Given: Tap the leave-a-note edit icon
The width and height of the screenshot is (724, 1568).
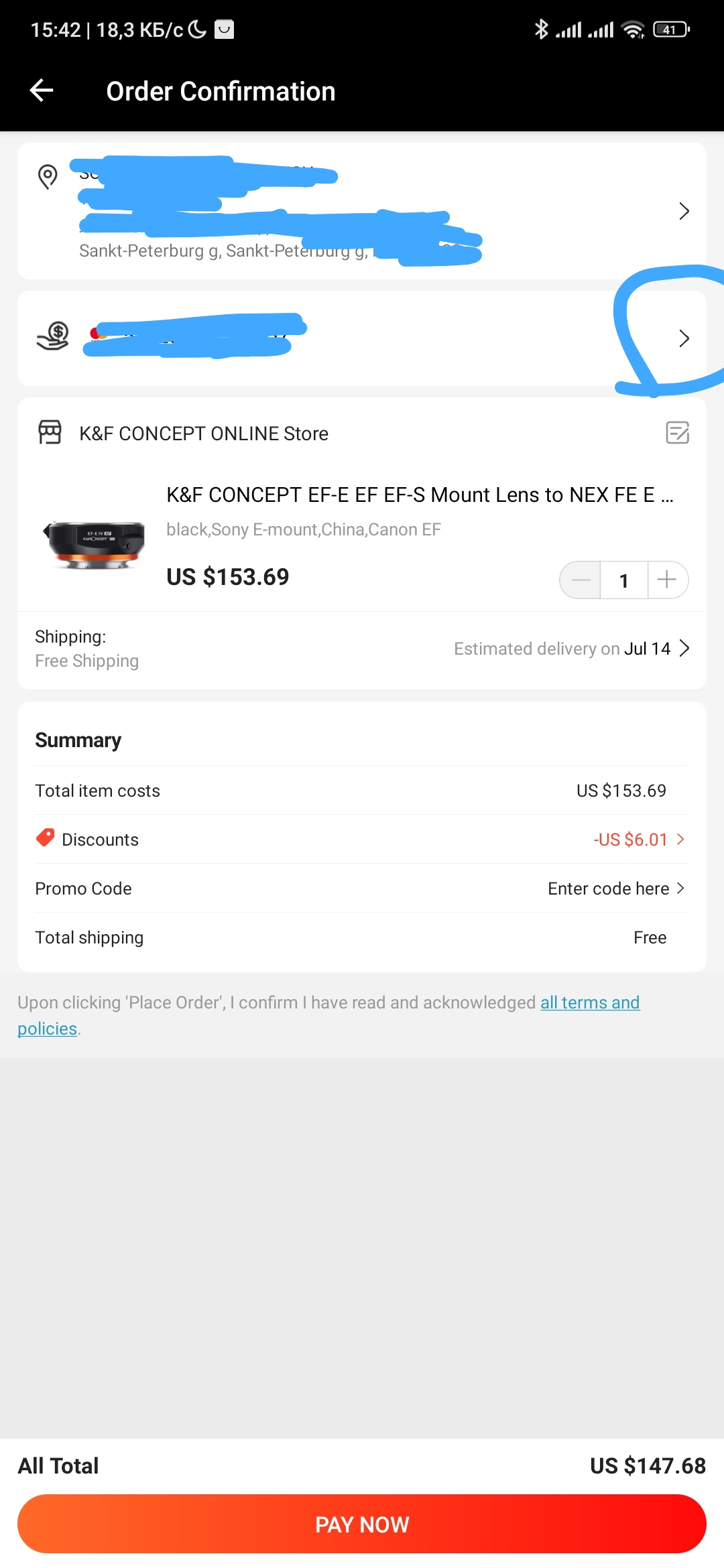Looking at the screenshot, I should click(677, 433).
